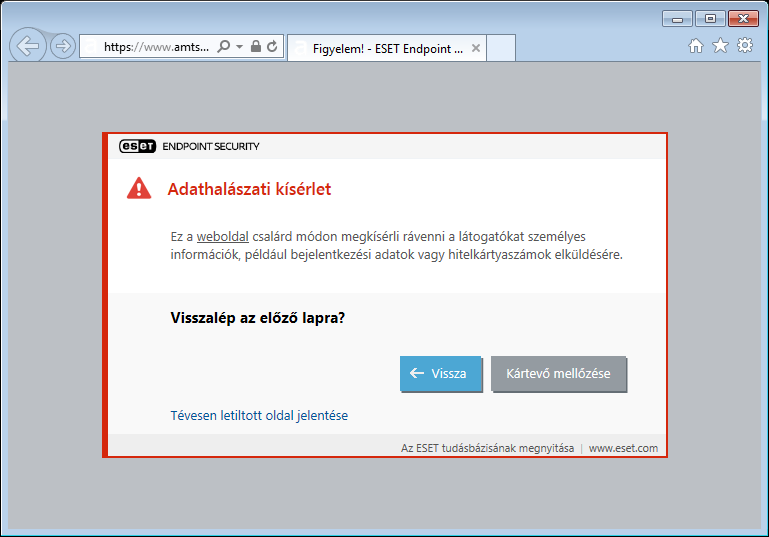Click the URL address field
769x537 pixels.
tap(155, 47)
